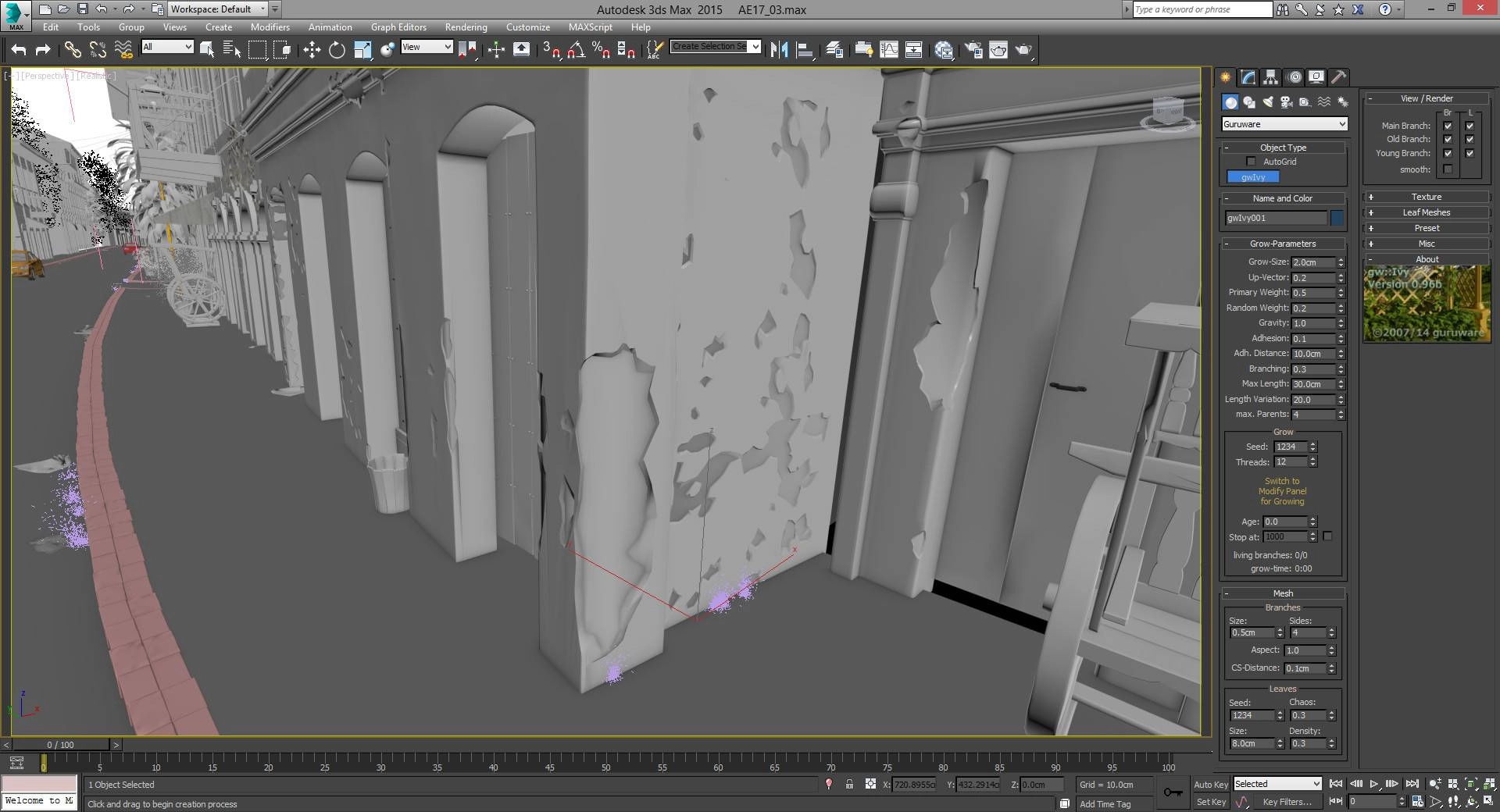Toggle Old Branch Br checkbox

pyautogui.click(x=1448, y=140)
